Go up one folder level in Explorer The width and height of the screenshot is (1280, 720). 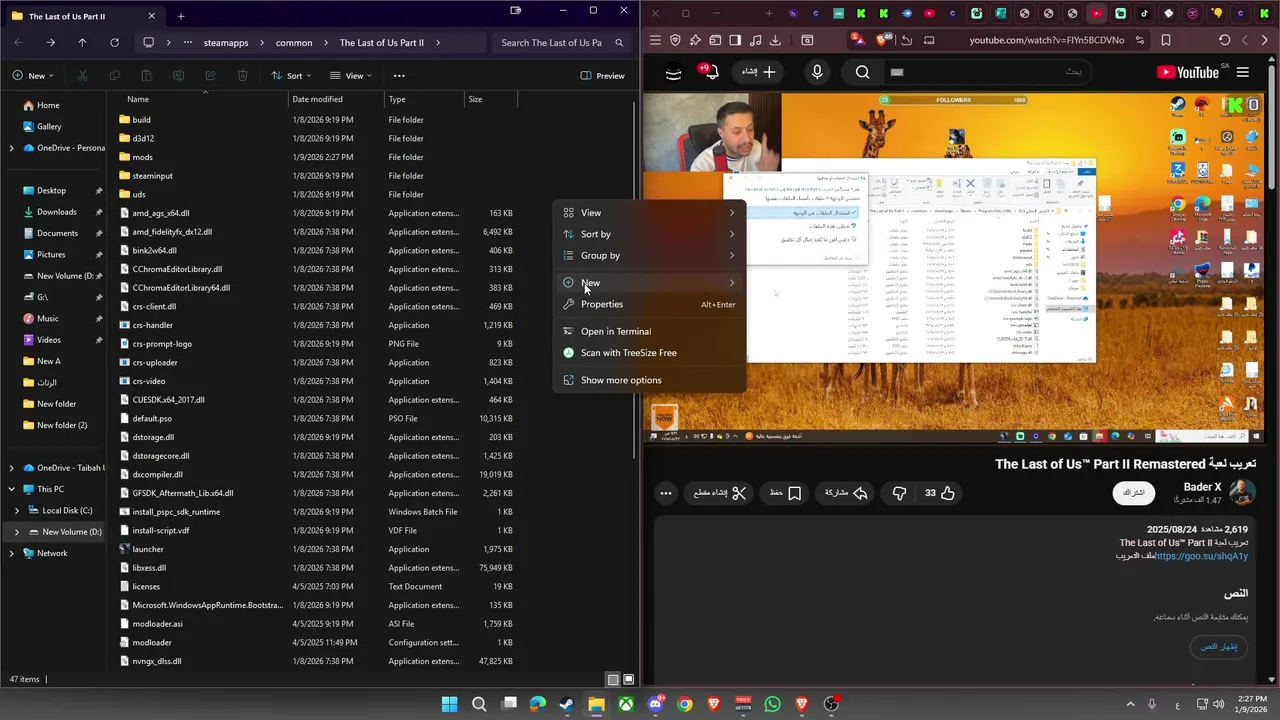point(82,42)
